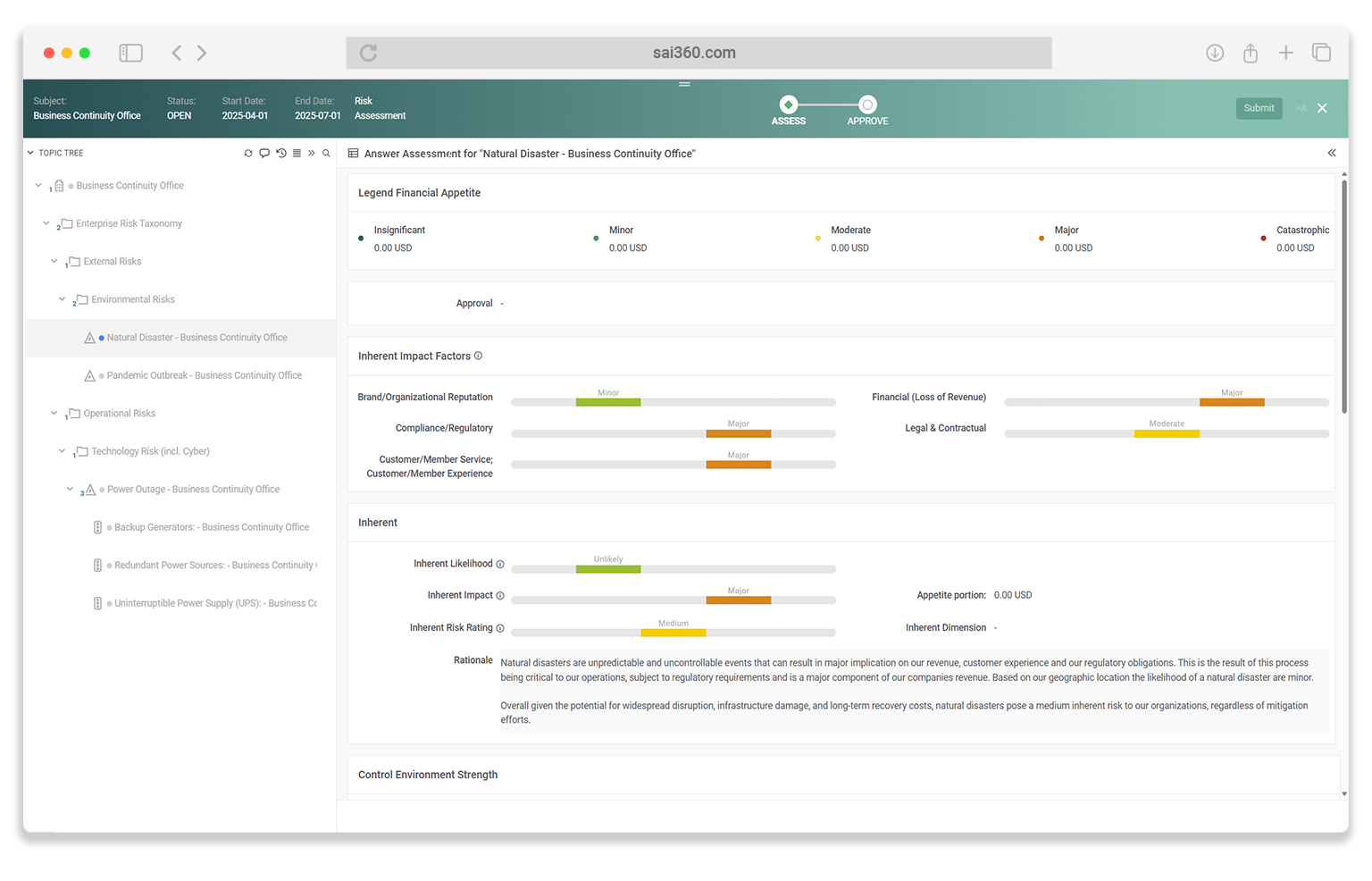Collapse the answer panel with the double-left chevron
The width and height of the screenshot is (1372, 881).
(1332, 153)
